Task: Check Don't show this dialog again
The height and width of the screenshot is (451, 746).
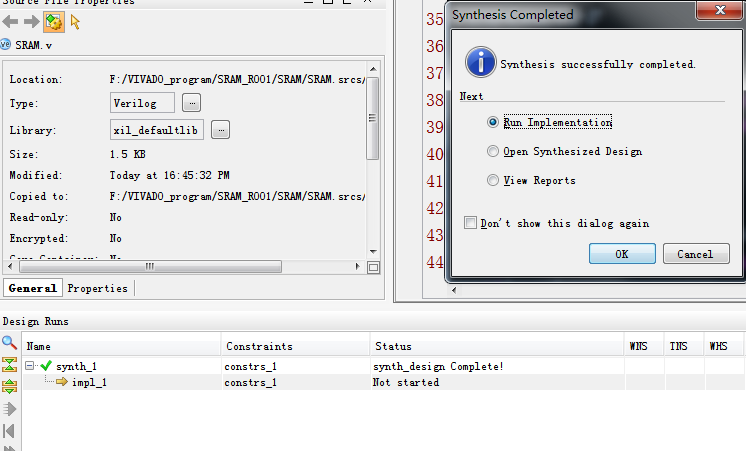Action: [471, 223]
